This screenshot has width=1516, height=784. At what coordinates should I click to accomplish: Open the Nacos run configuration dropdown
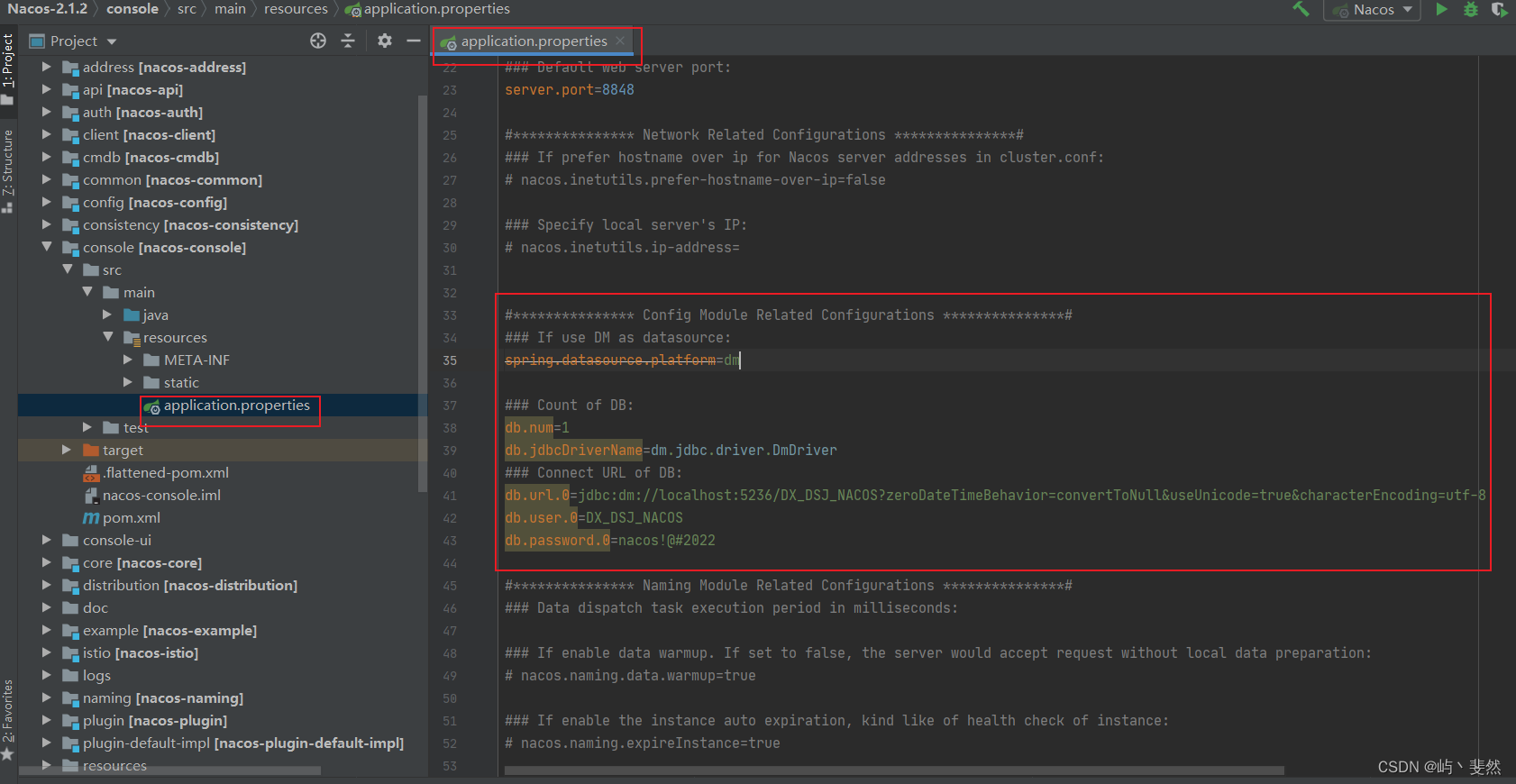[x=1372, y=10]
